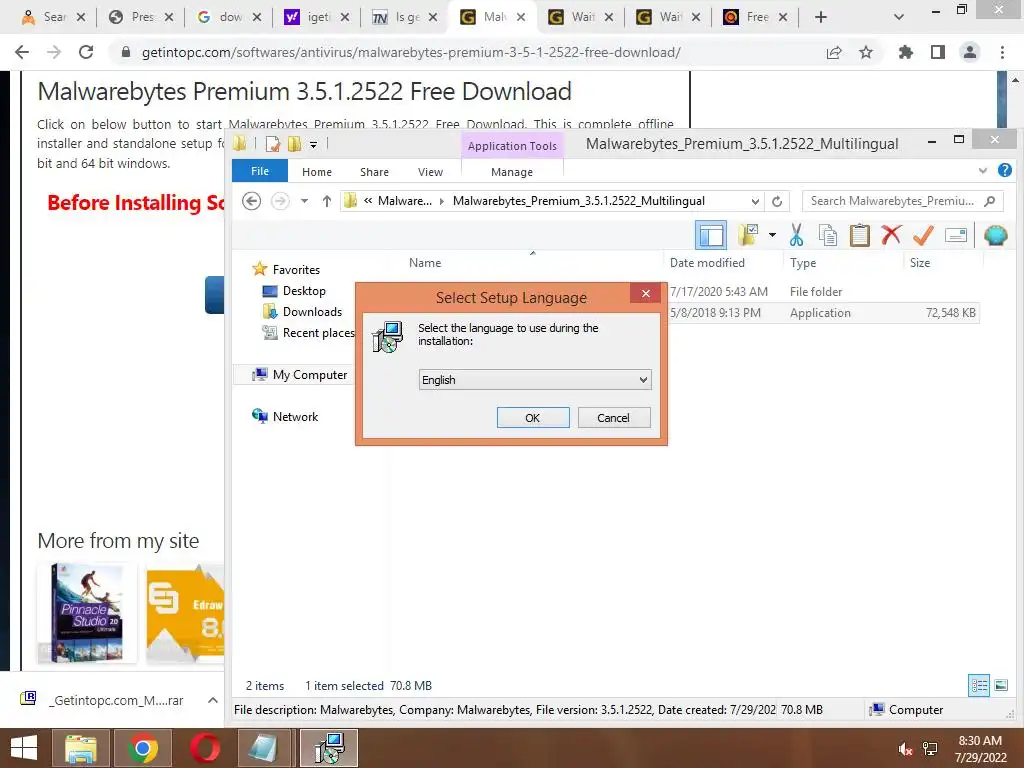Click the folder options icon in Explorer toolbar
This screenshot has width=1024, height=768.
click(748, 235)
